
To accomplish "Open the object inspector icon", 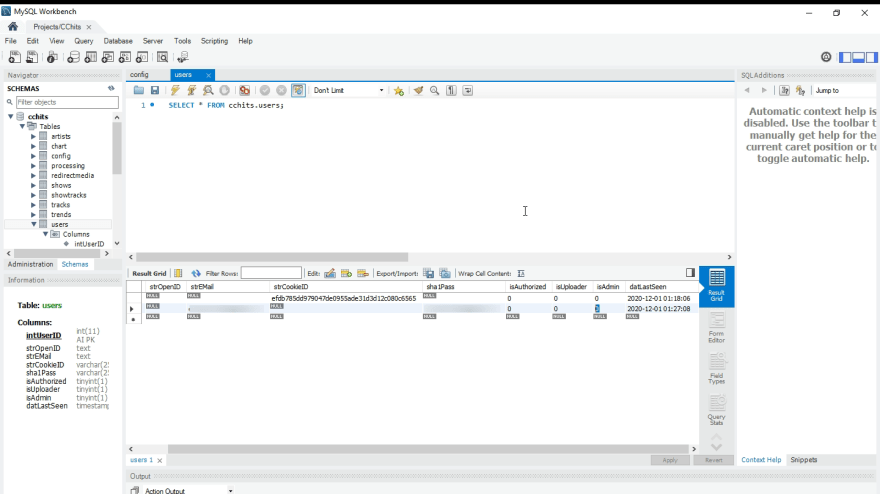I will (52, 57).
